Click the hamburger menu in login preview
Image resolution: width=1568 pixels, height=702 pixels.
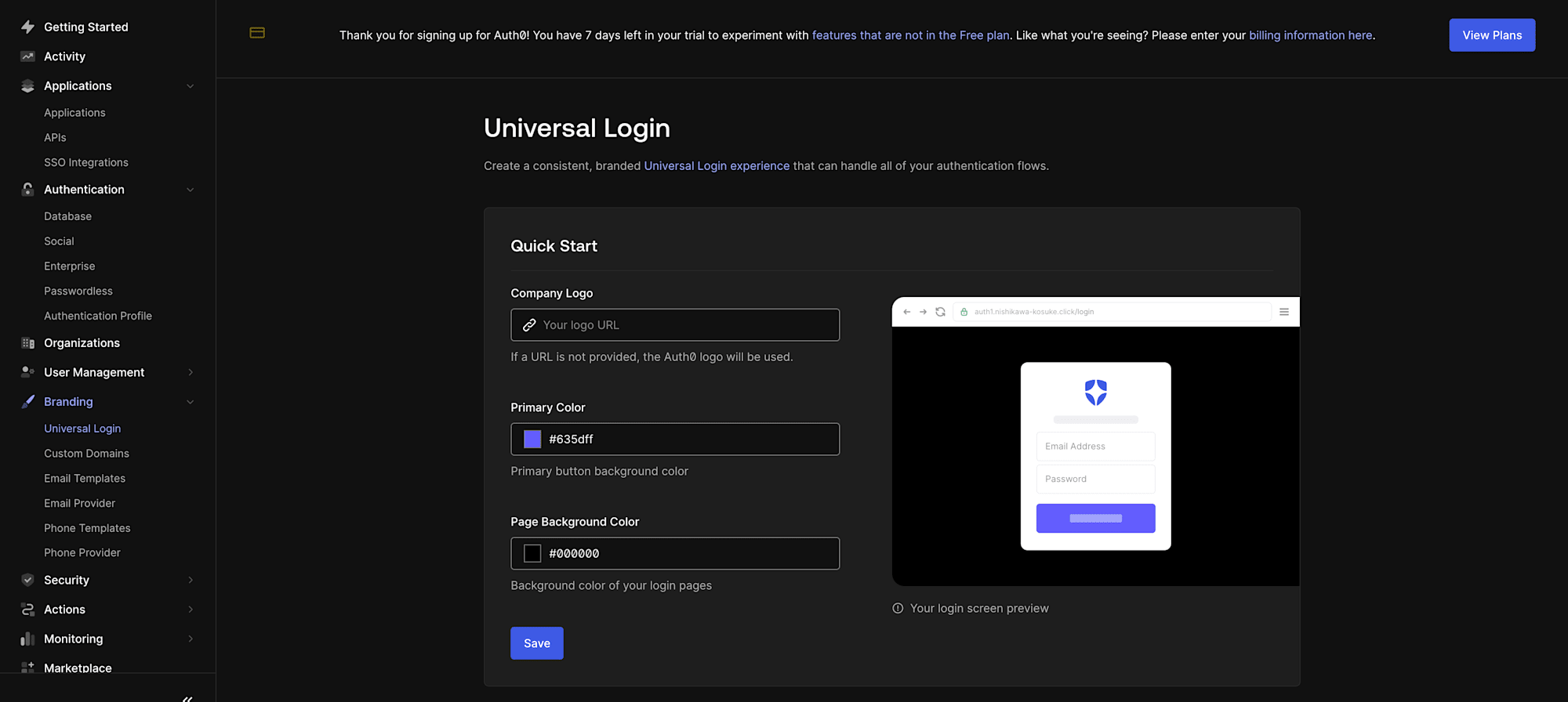pyautogui.click(x=1284, y=312)
